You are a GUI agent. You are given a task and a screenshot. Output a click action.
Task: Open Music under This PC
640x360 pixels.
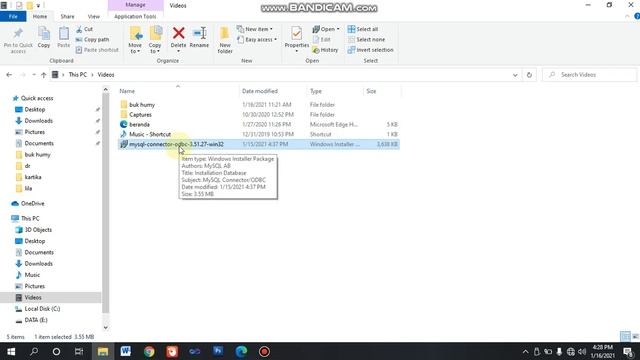[x=32, y=275]
